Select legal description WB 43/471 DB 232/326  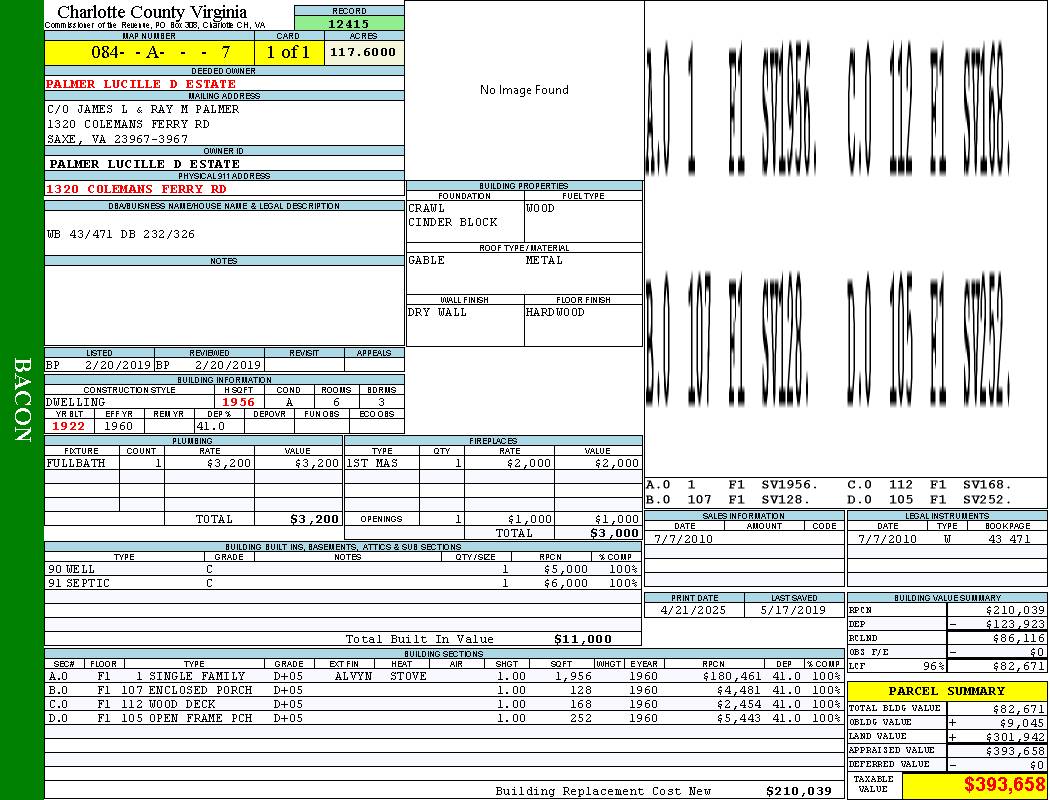[121, 234]
